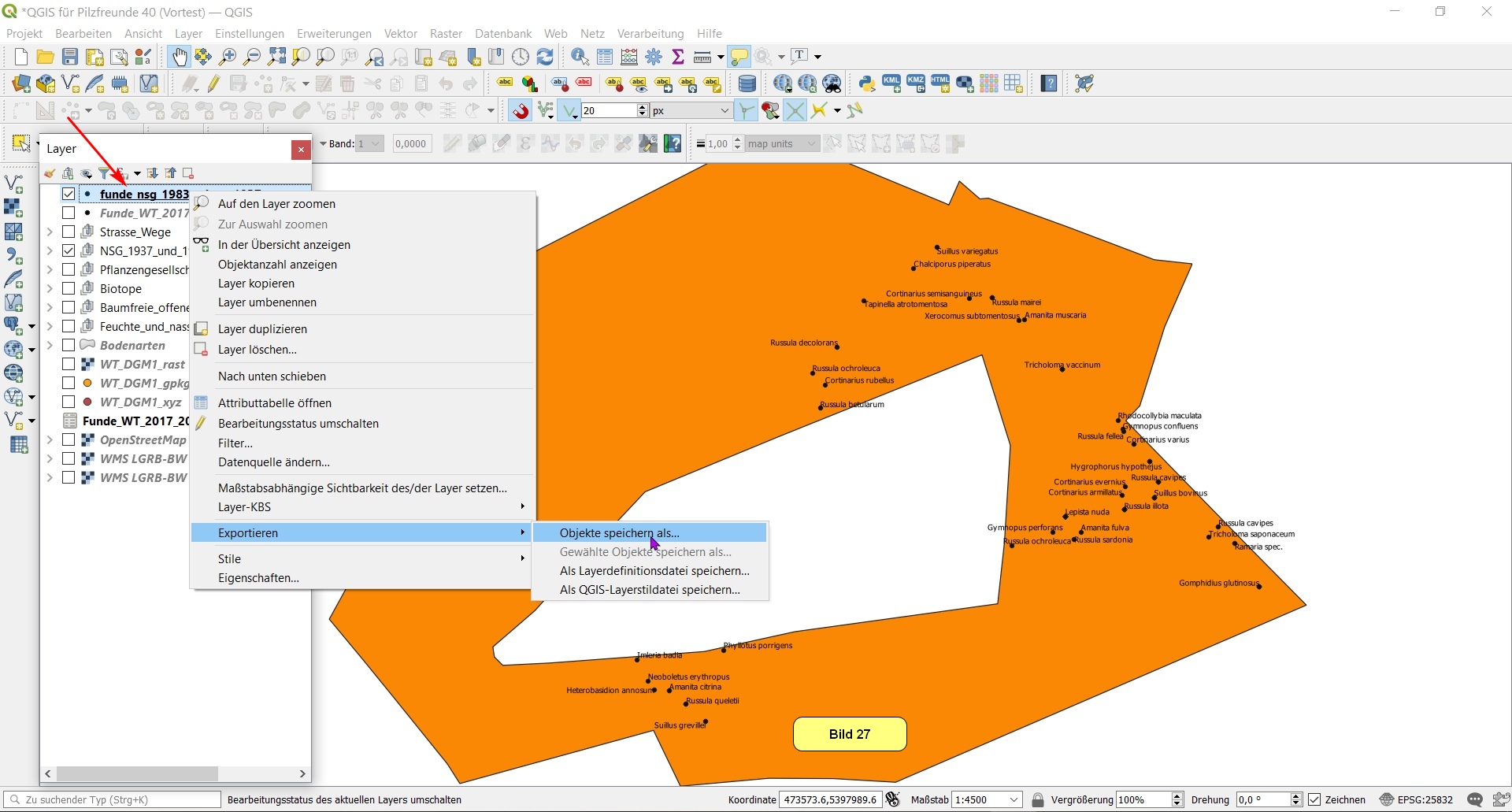The image size is (1512, 812).
Task: Click the Zoom In magnifier tool
Action: (x=228, y=57)
